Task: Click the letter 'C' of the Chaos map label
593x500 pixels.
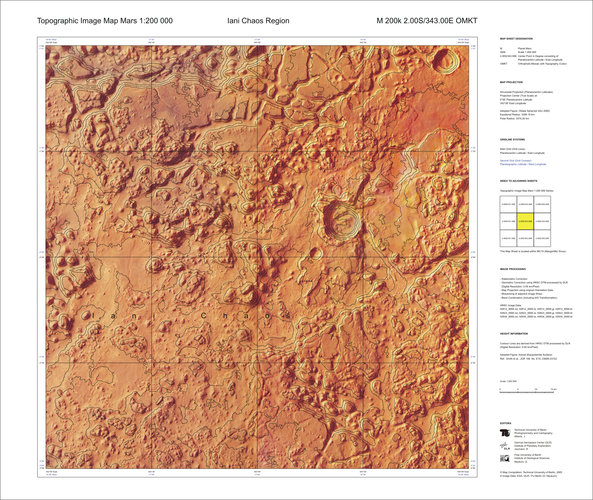Action: (x=203, y=315)
